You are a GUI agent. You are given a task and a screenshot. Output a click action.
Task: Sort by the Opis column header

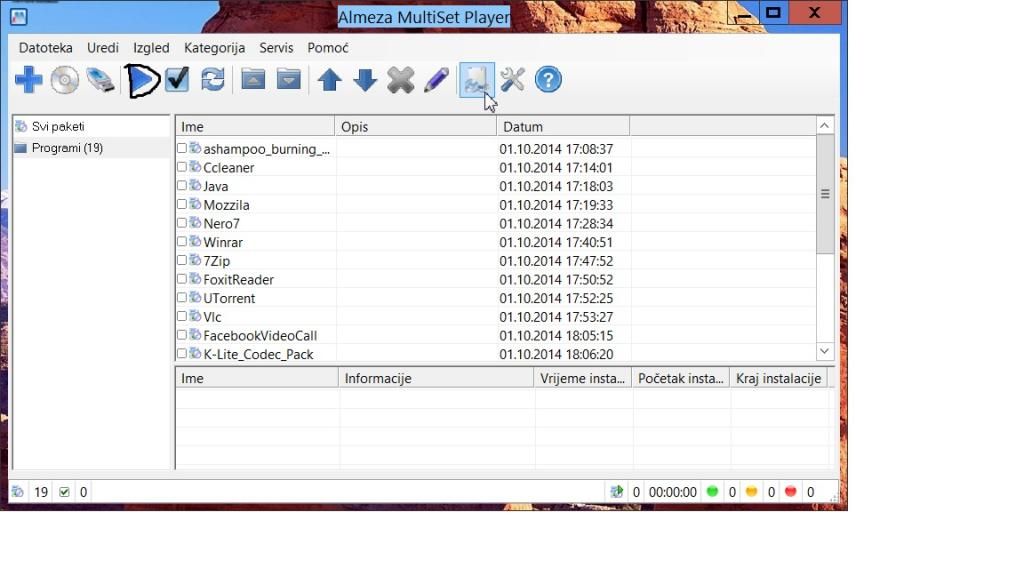coord(416,126)
